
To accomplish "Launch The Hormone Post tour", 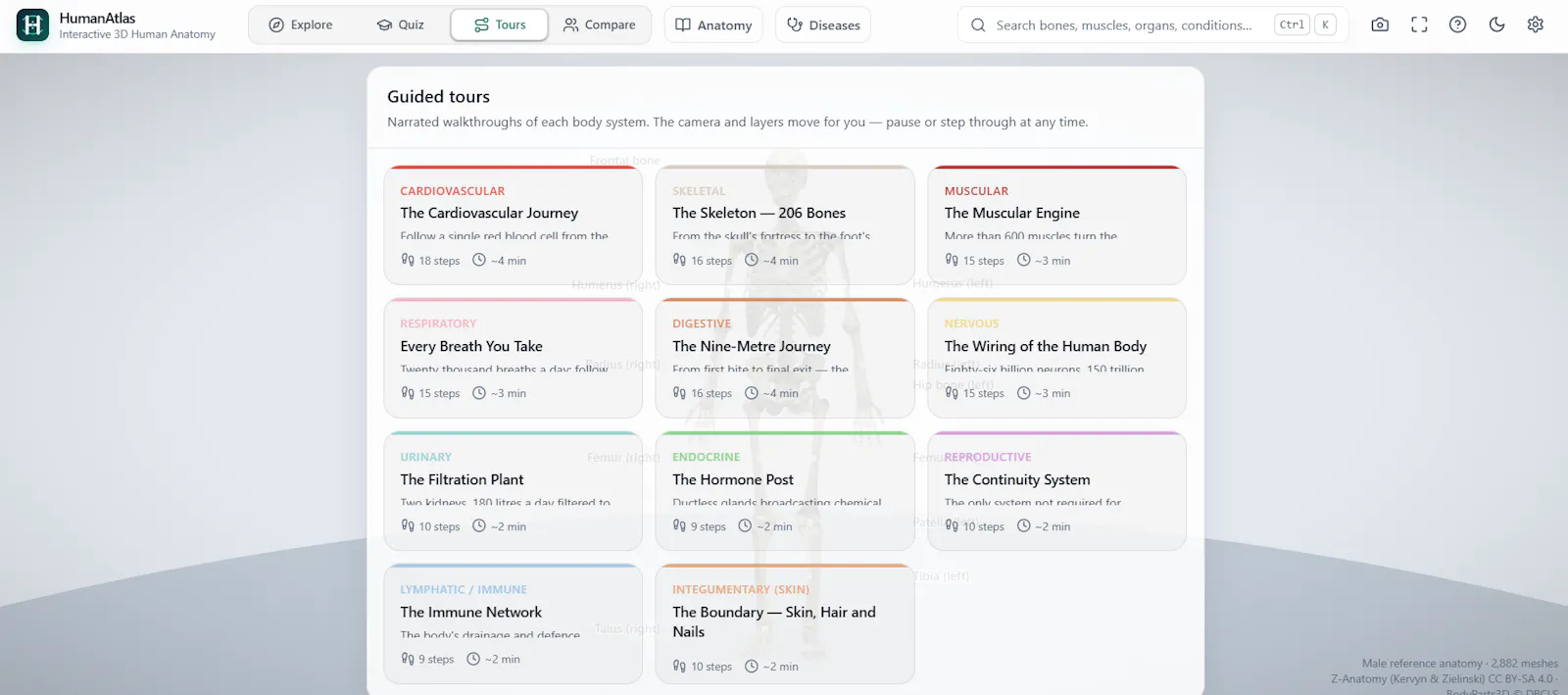I will (785, 491).
